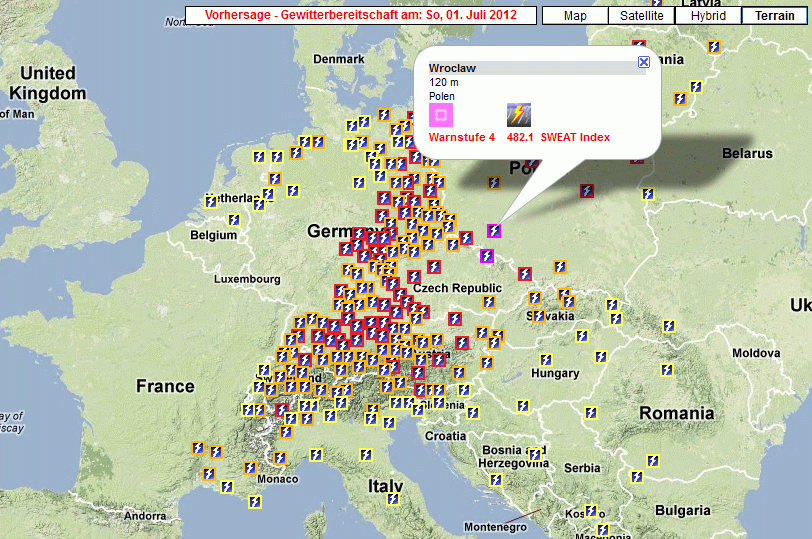
Task: Click the upper marker between Serbia and Bulgaria
Action: [653, 460]
